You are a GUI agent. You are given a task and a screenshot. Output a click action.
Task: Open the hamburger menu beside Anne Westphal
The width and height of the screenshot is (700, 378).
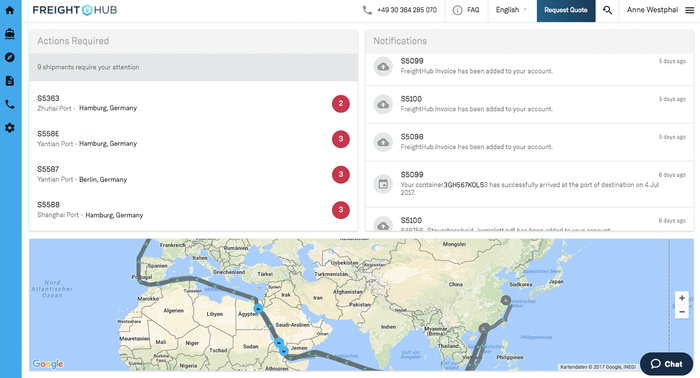[x=690, y=10]
